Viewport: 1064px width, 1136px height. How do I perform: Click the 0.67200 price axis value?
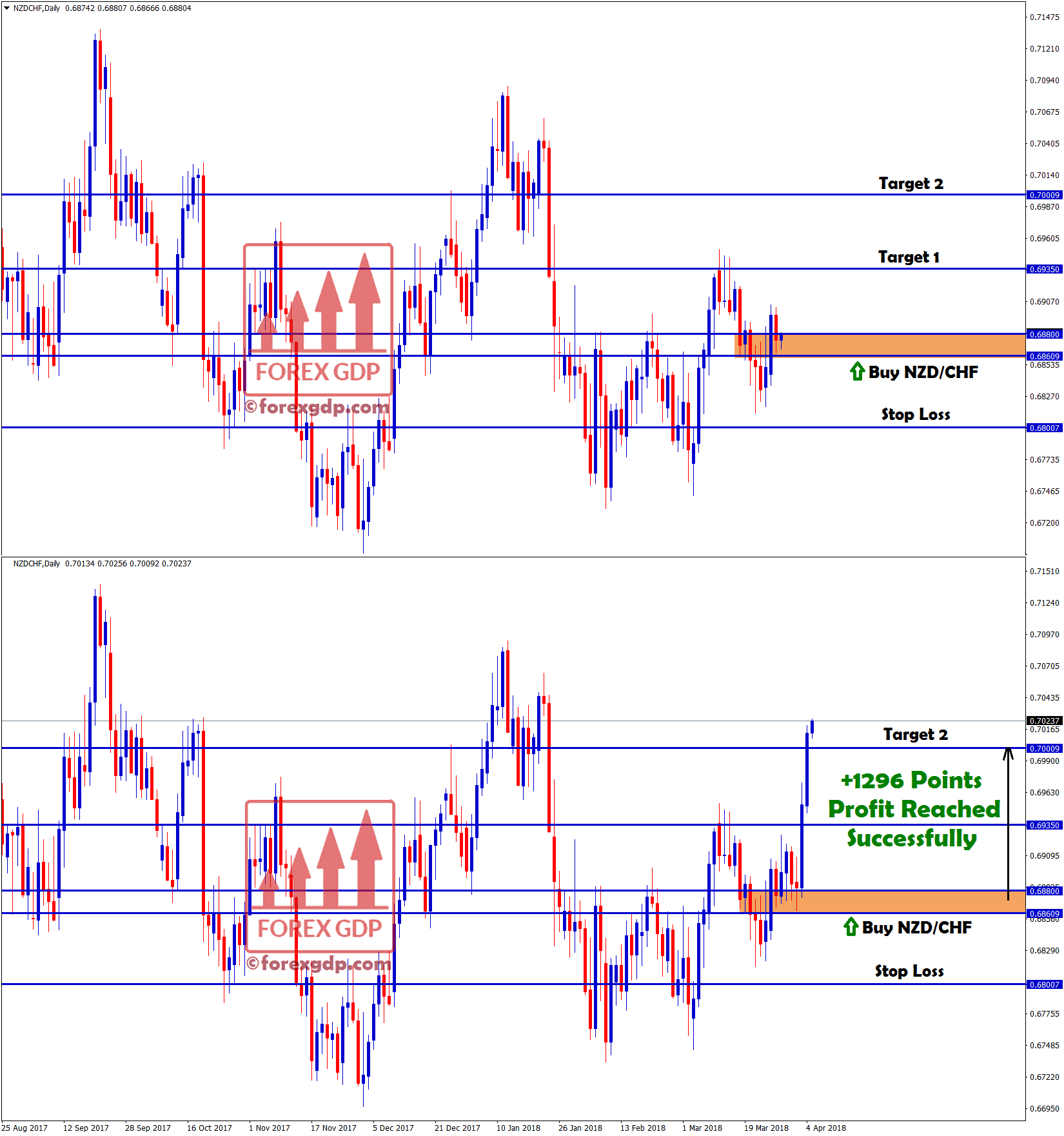pos(1045,523)
